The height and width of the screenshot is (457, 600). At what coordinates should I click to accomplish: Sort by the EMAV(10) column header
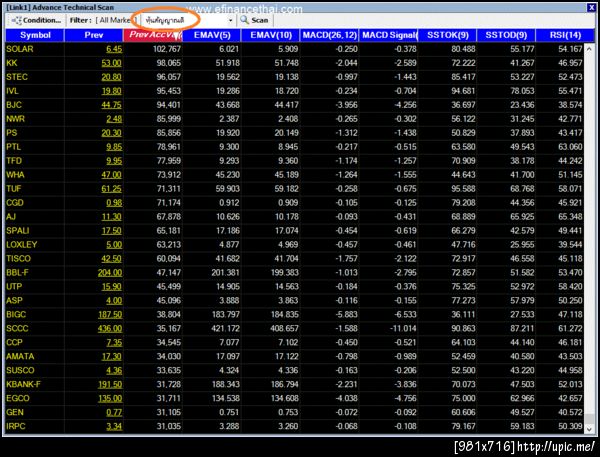[271, 35]
